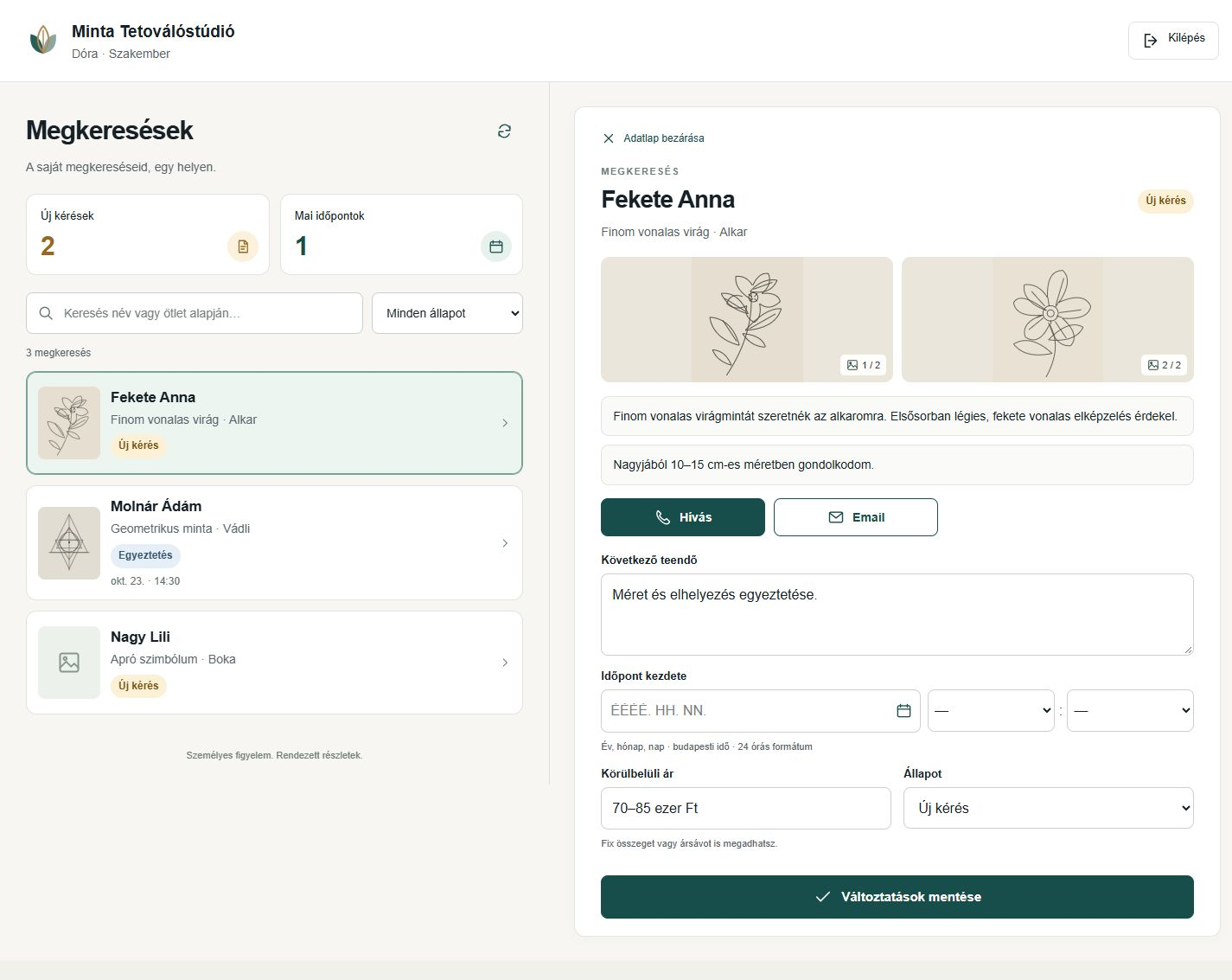Click the Adatlap bezárása link text

tap(664, 138)
